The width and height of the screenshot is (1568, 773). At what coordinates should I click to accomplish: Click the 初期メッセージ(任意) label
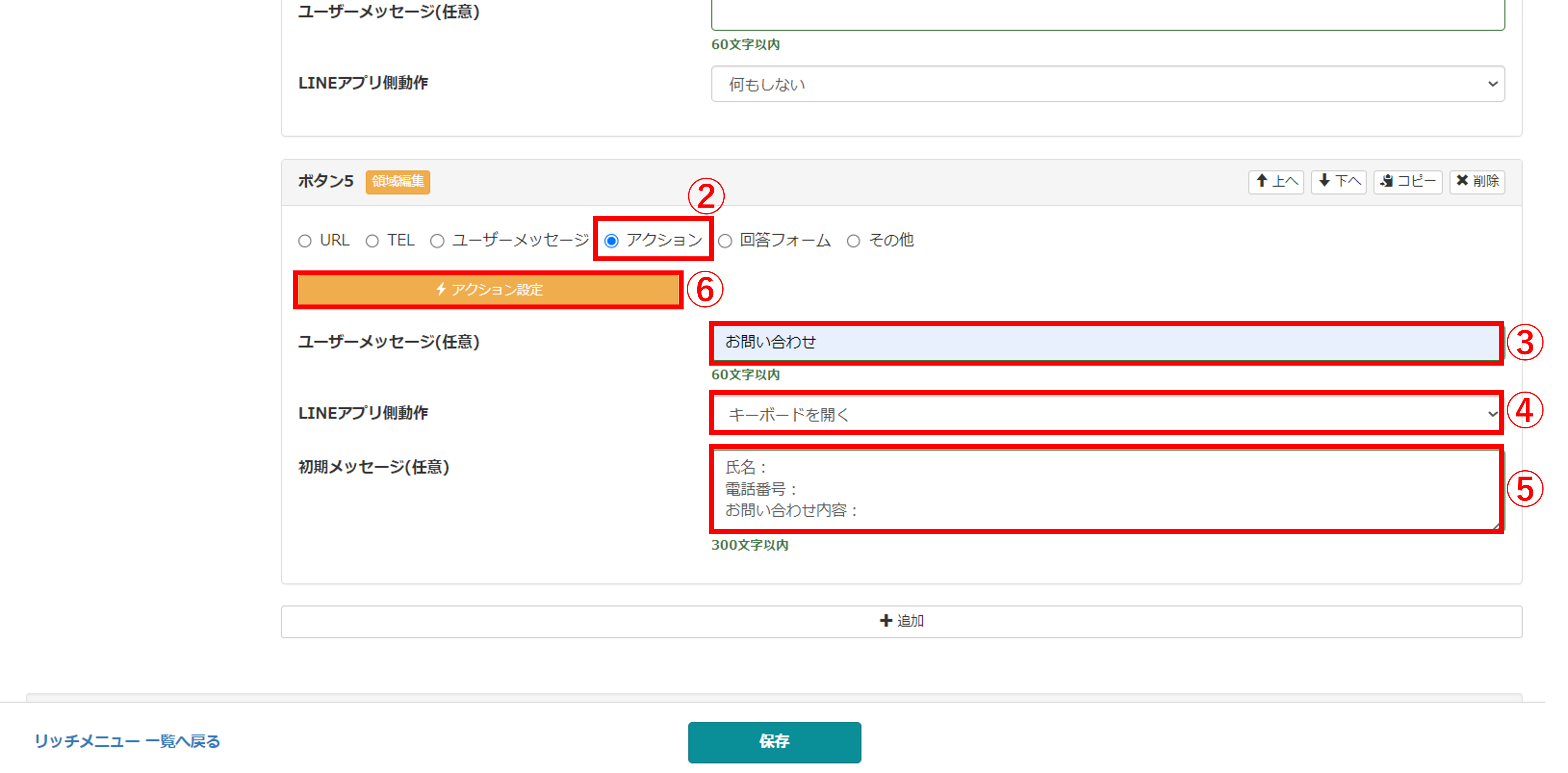pos(374,467)
